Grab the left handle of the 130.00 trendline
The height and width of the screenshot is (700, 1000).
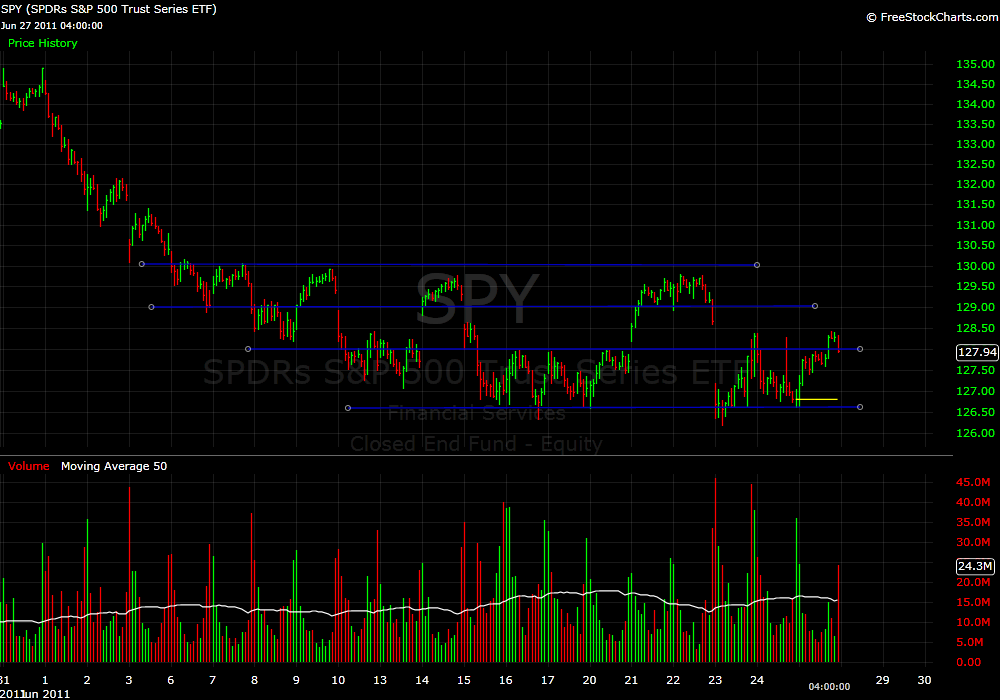(x=142, y=264)
